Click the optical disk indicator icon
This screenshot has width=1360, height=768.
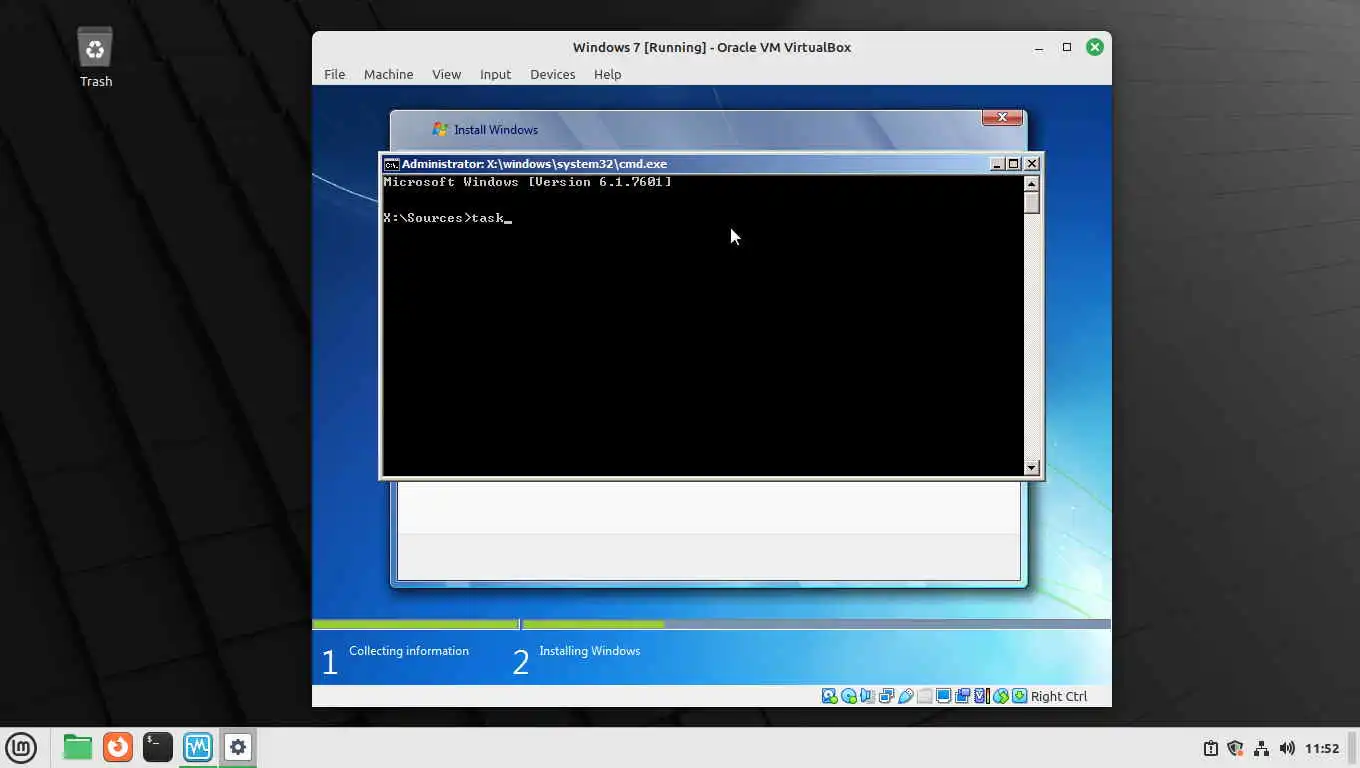[x=849, y=696]
